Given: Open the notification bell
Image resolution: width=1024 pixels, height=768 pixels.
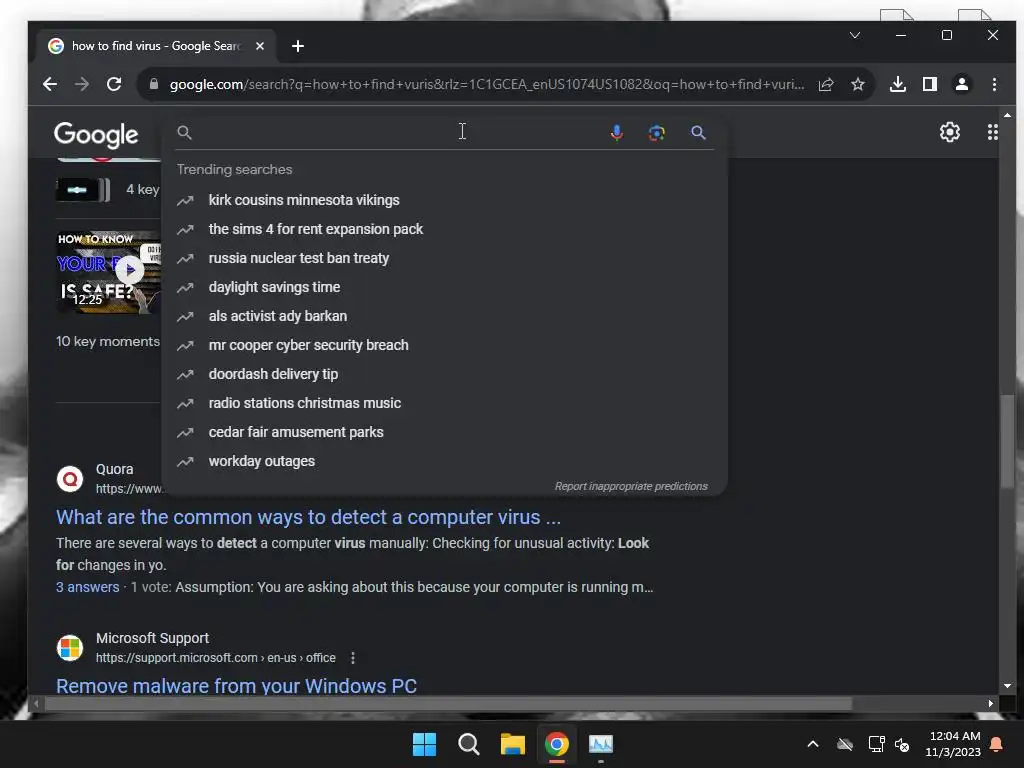Looking at the screenshot, I should coord(997,744).
